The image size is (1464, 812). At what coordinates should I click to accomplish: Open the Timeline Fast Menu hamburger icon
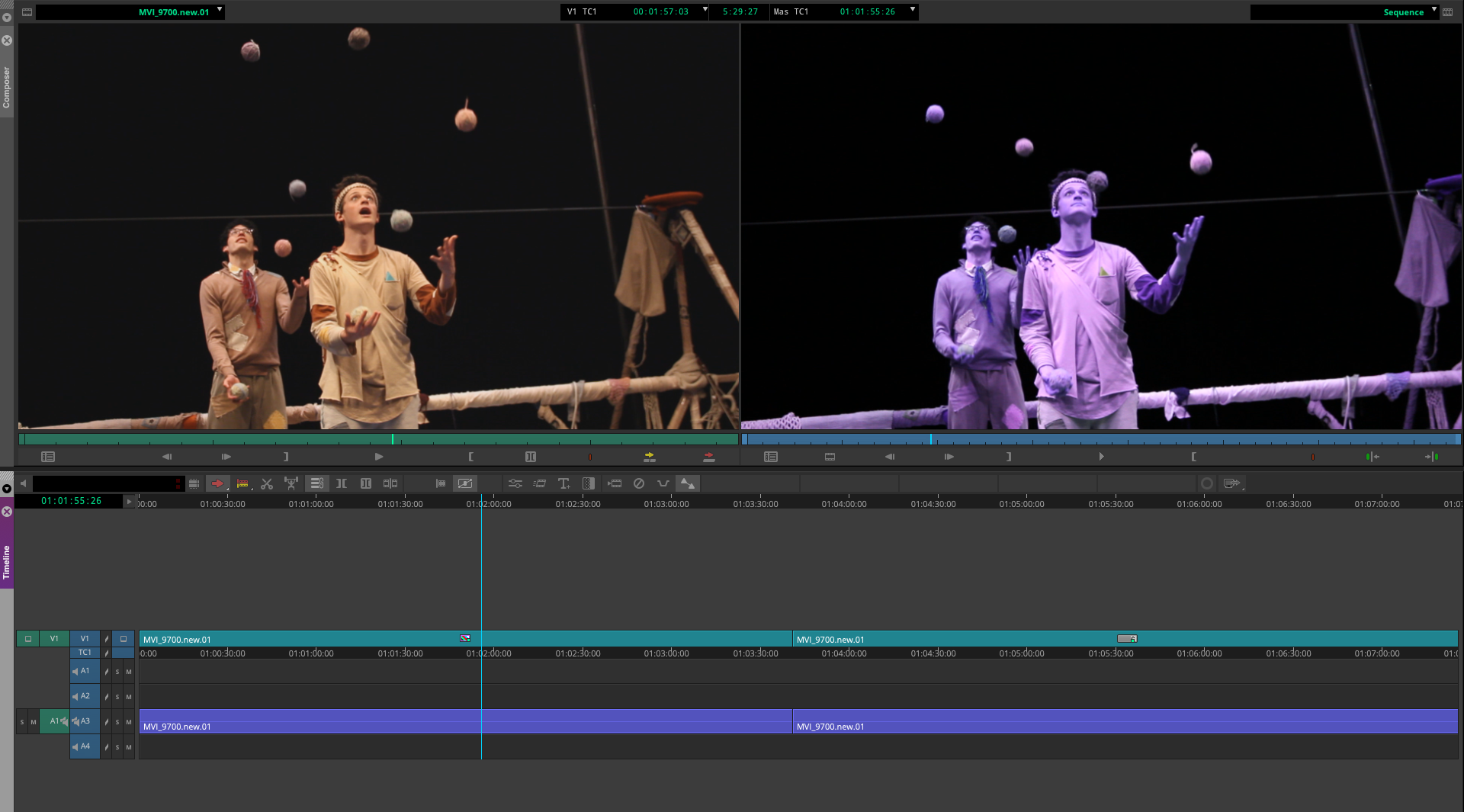click(194, 483)
